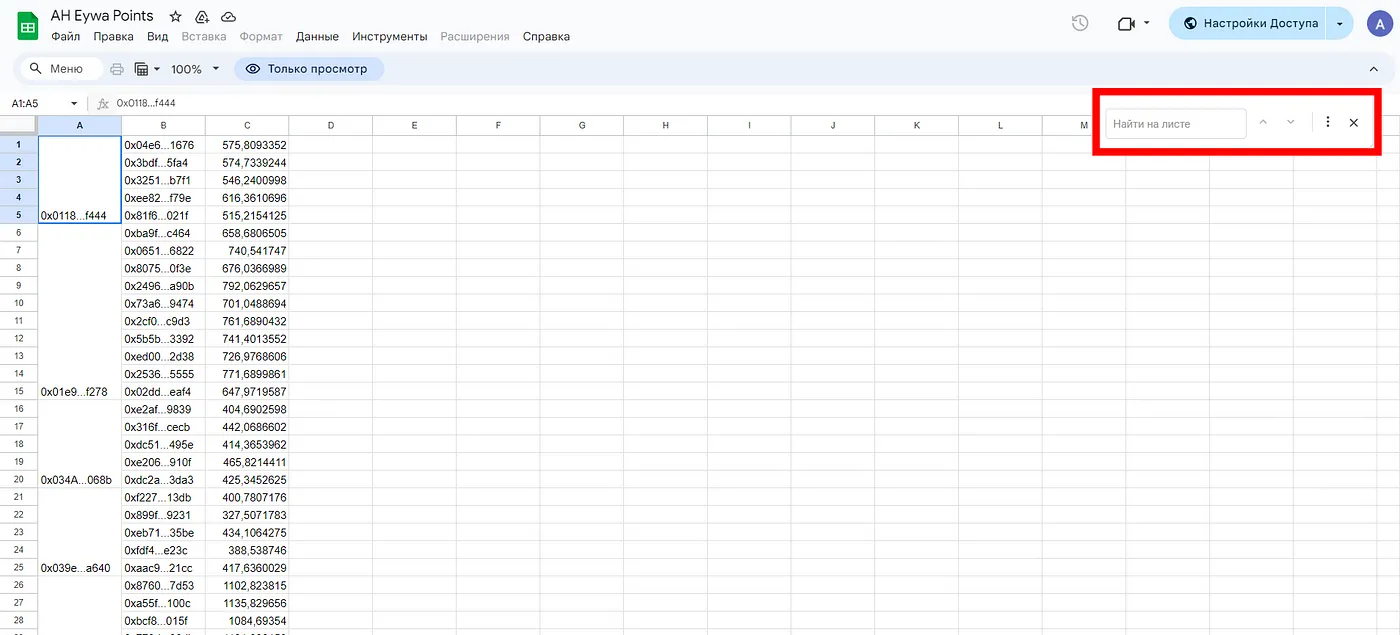
Task: Click the Настройки Доступа button
Action: tap(1250, 23)
